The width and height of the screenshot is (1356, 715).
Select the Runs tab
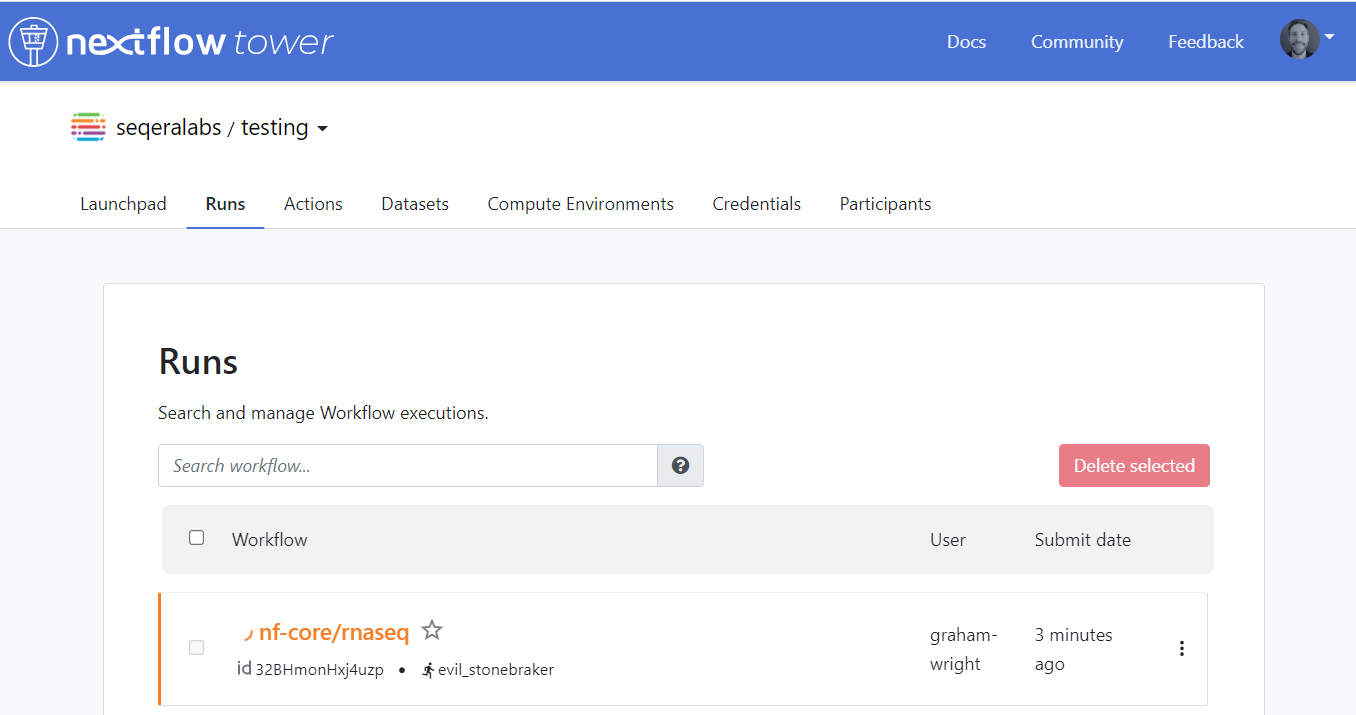225,203
